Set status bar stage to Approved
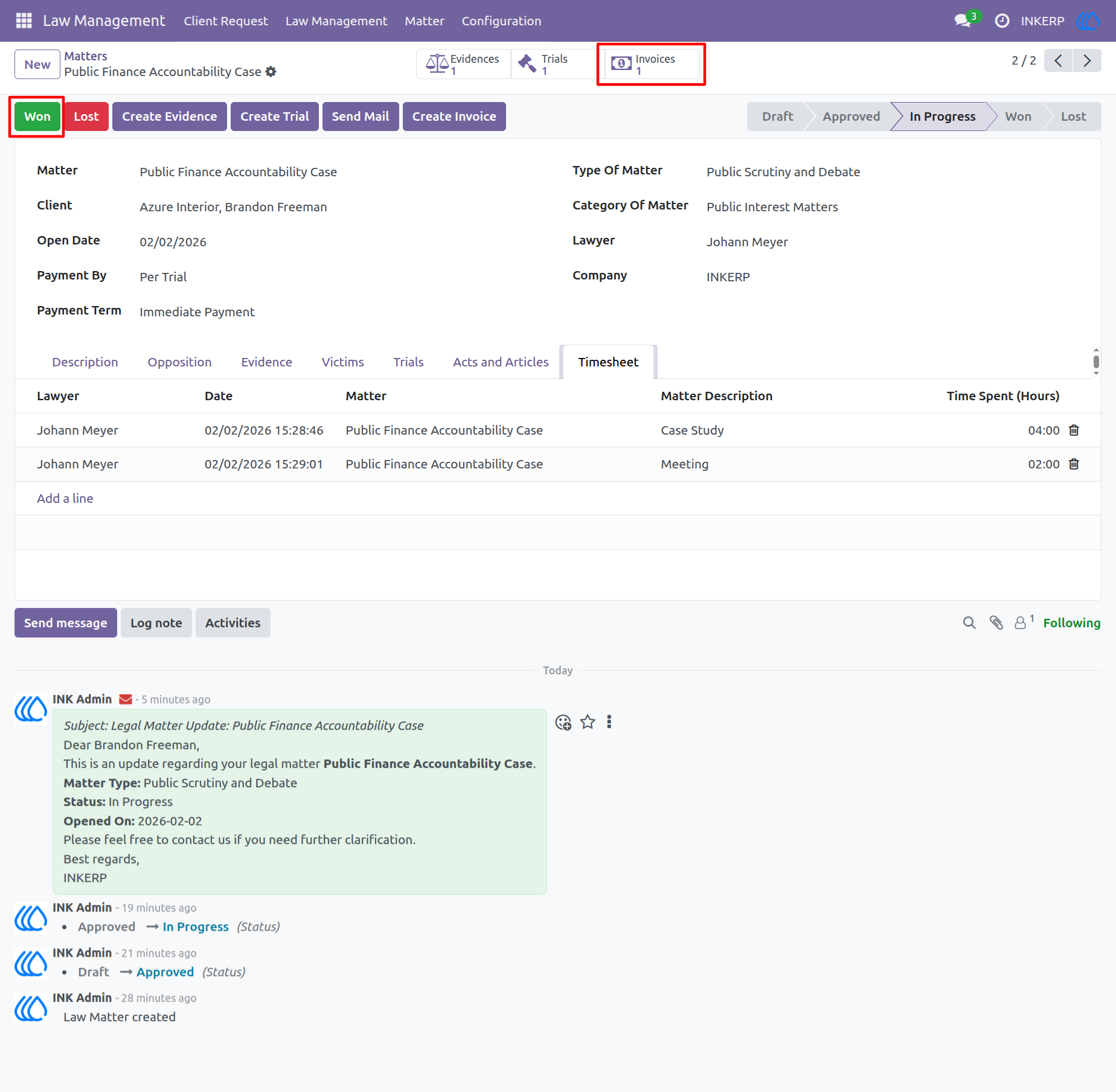The width and height of the screenshot is (1116, 1092). 851,117
